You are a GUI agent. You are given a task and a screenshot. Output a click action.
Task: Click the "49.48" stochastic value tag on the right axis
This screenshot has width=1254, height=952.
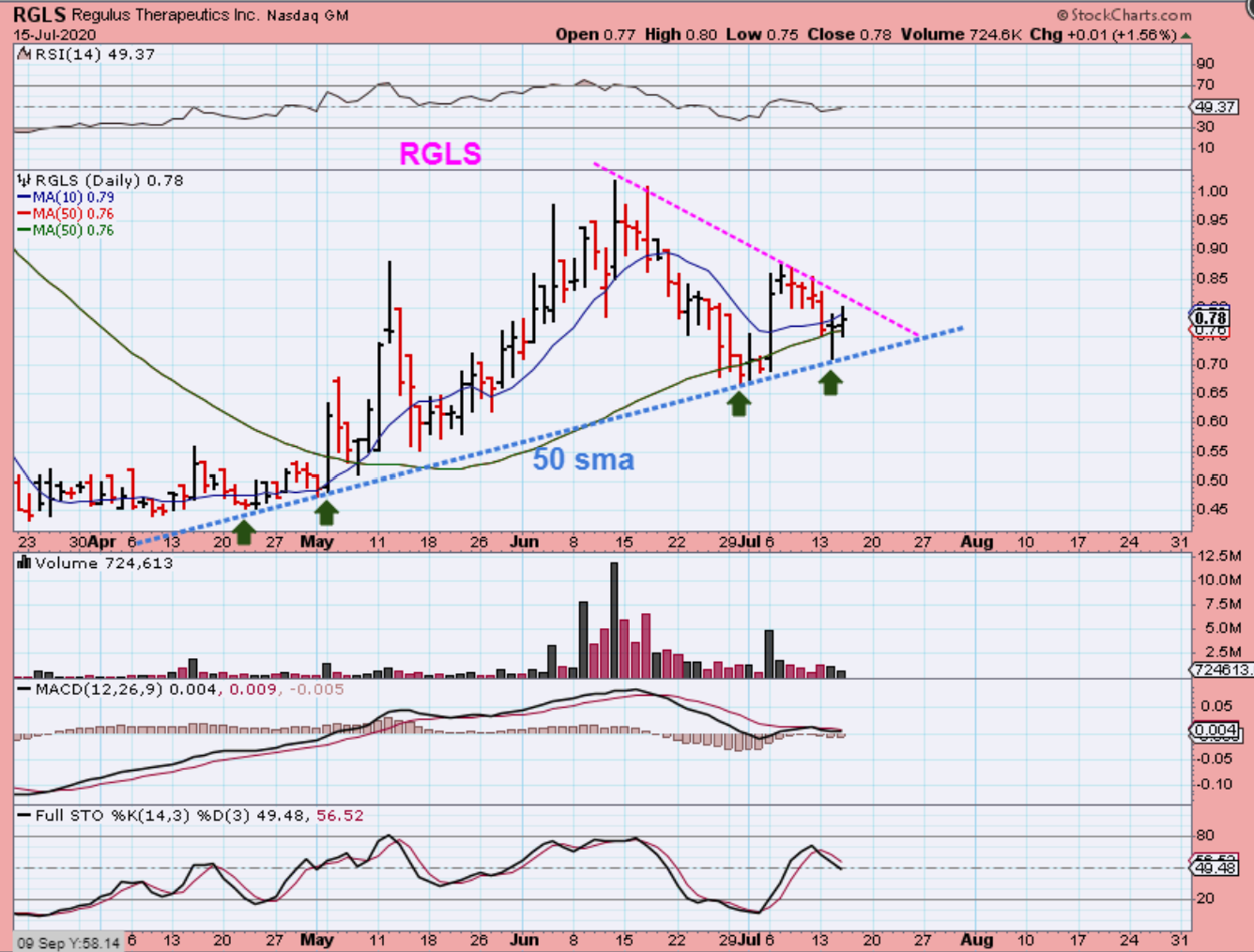click(1216, 868)
